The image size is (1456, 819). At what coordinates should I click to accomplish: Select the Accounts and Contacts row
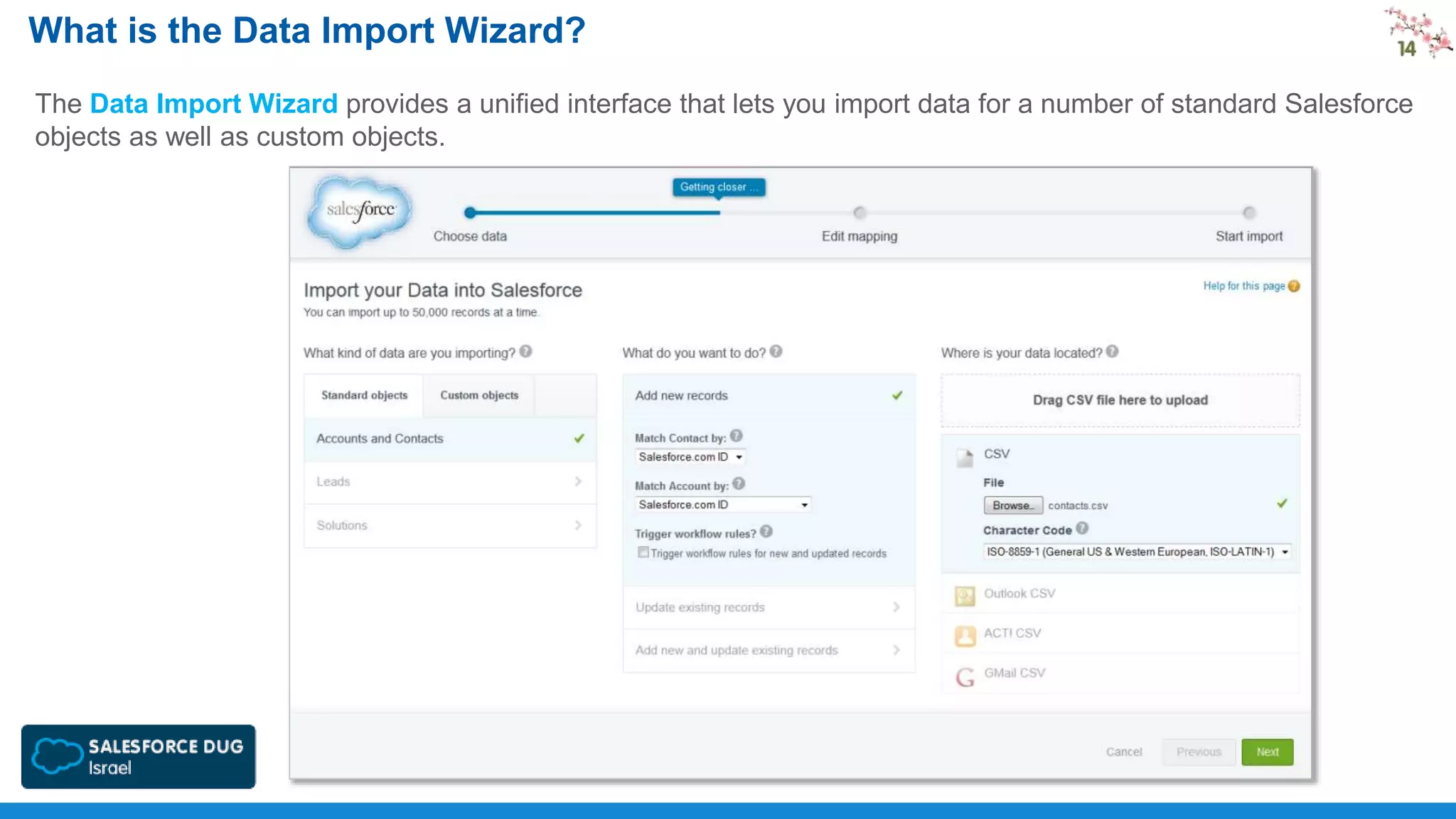coord(450,439)
